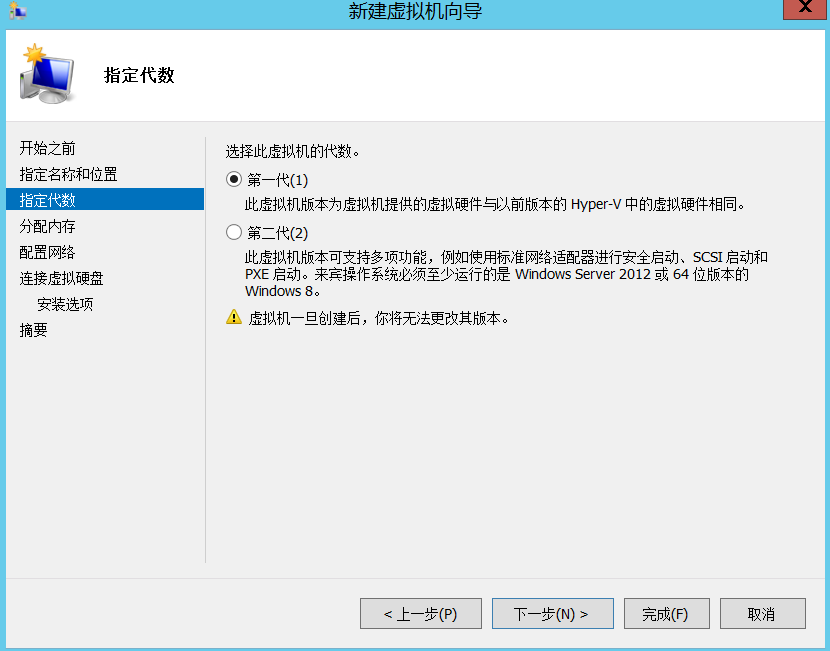Go back with 上一步(P) button

(421, 613)
